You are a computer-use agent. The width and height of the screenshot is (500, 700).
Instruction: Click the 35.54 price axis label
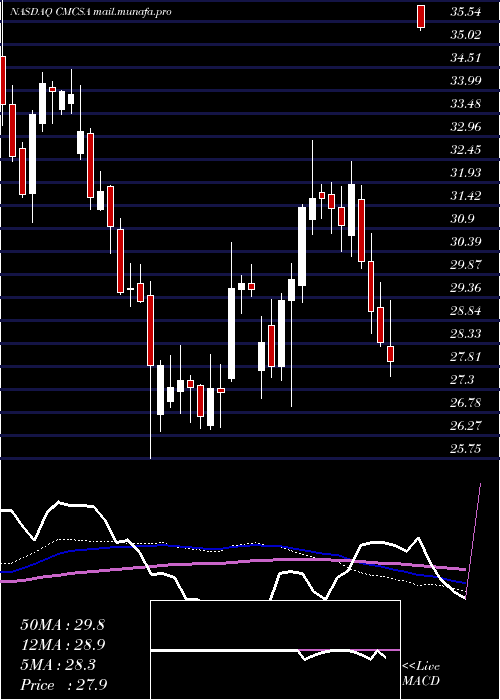(x=465, y=12)
